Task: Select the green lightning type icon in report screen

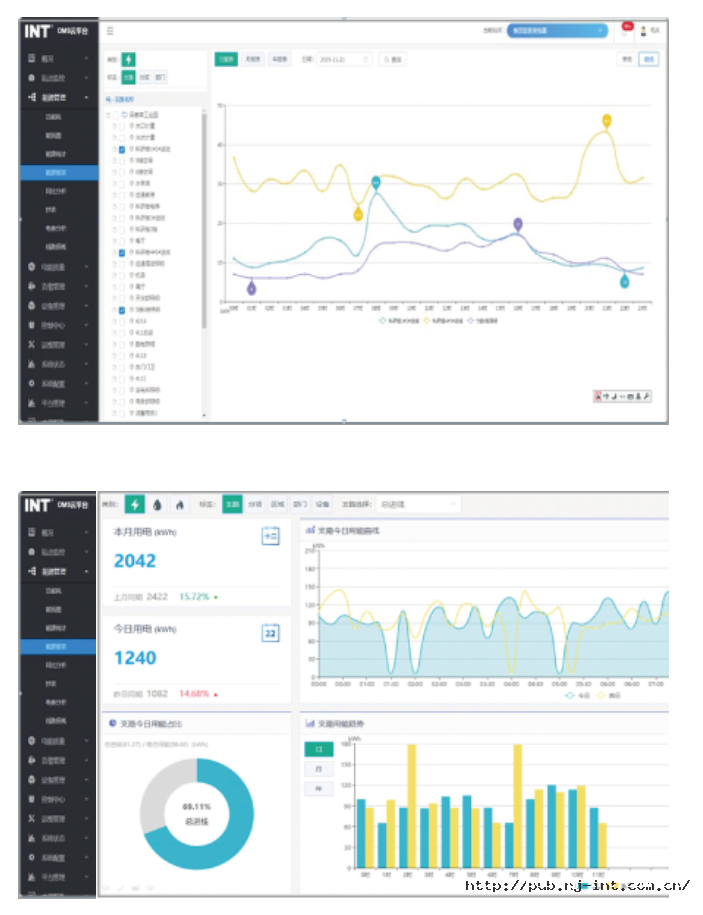Action: pos(128,60)
